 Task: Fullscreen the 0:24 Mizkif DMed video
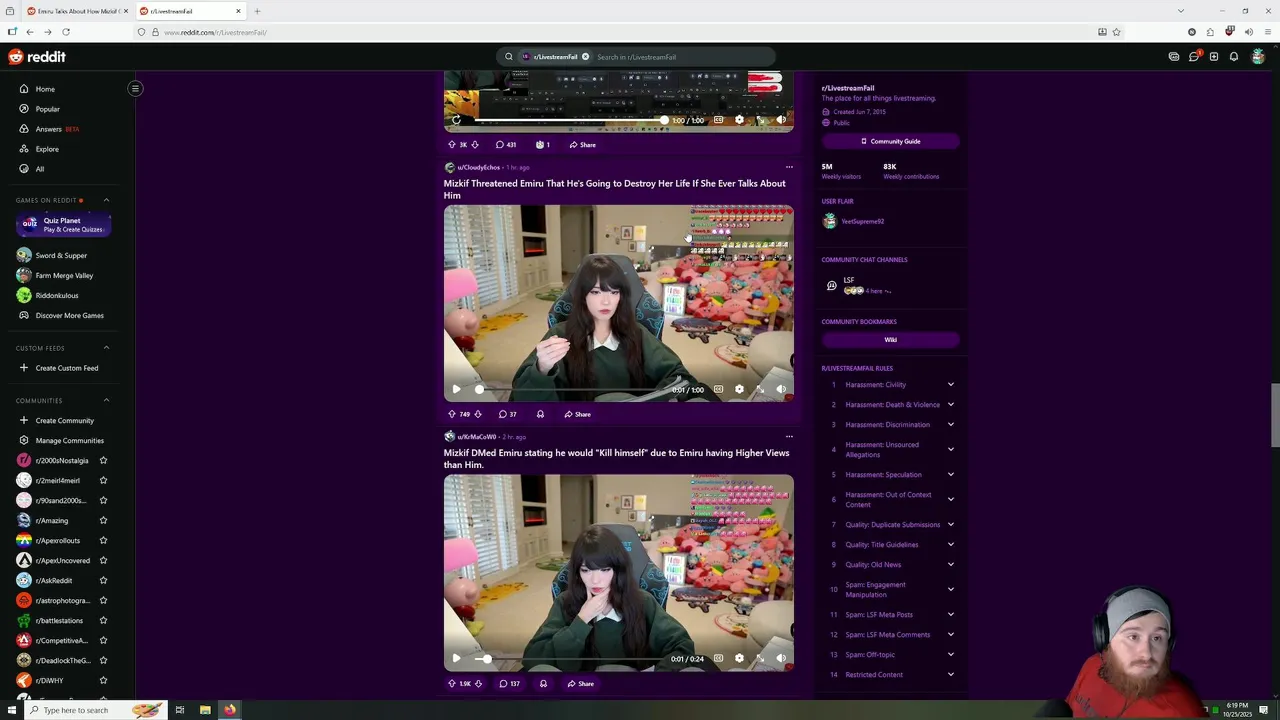760,658
